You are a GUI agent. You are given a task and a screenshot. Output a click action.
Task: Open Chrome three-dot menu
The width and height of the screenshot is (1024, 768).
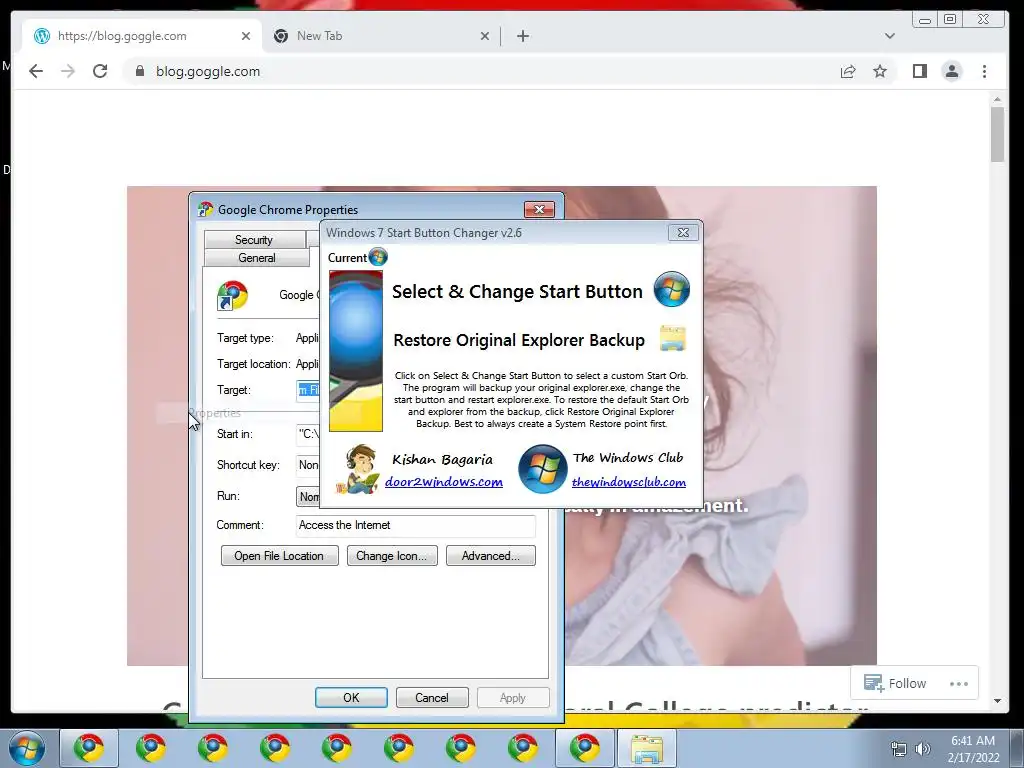click(x=984, y=71)
